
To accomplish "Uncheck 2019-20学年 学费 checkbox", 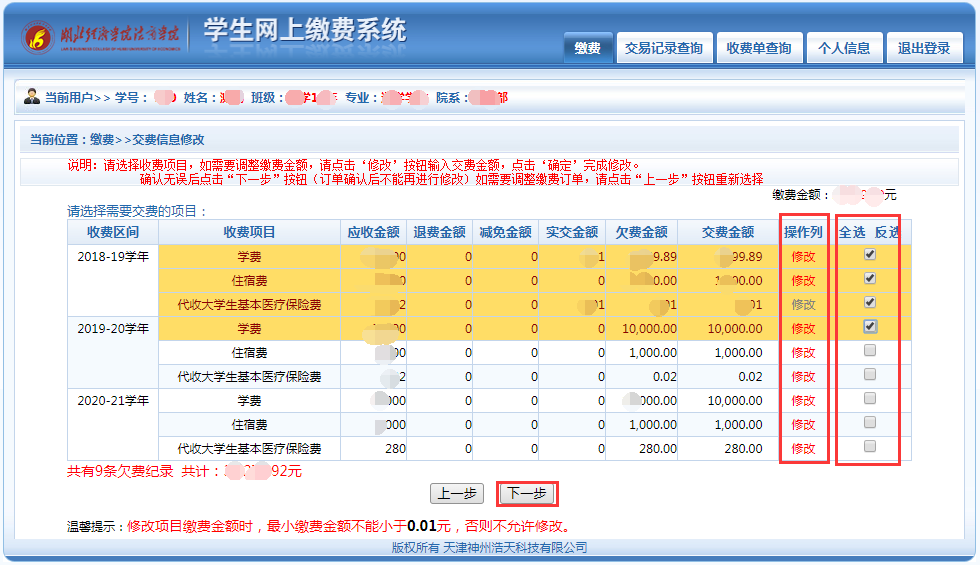I will (x=870, y=326).
